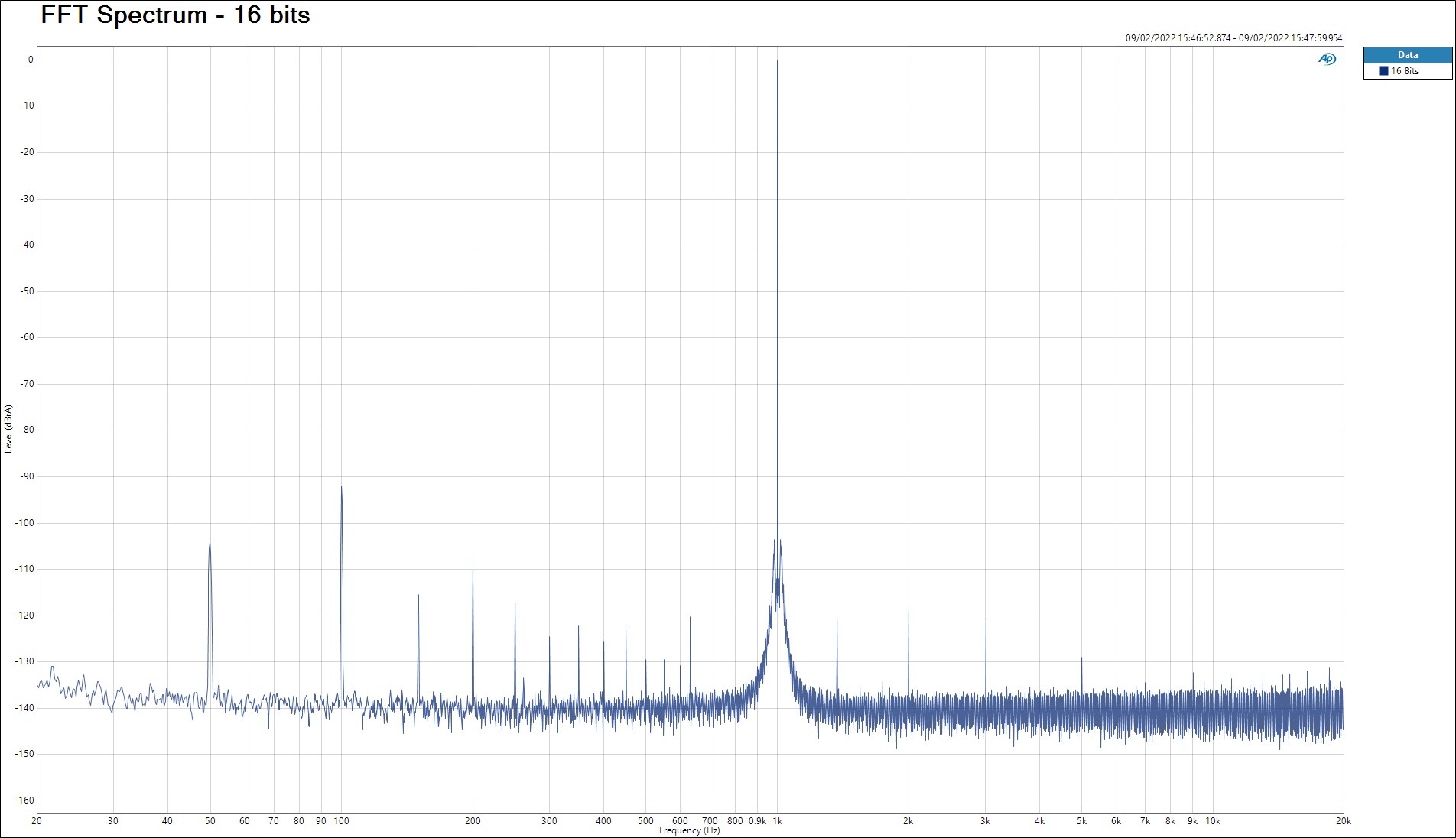
Task: Click the 100 Hz peak tip
Action: tap(341, 487)
